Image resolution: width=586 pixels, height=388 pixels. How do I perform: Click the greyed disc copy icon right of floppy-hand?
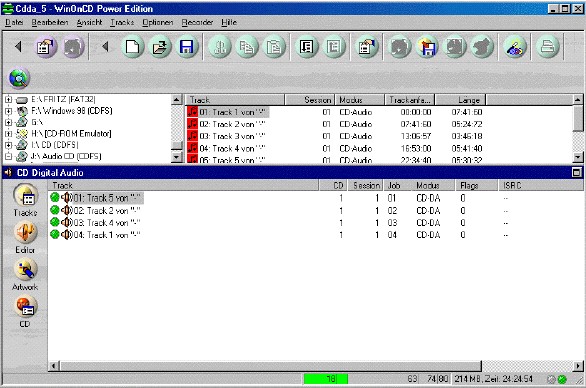[x=454, y=47]
